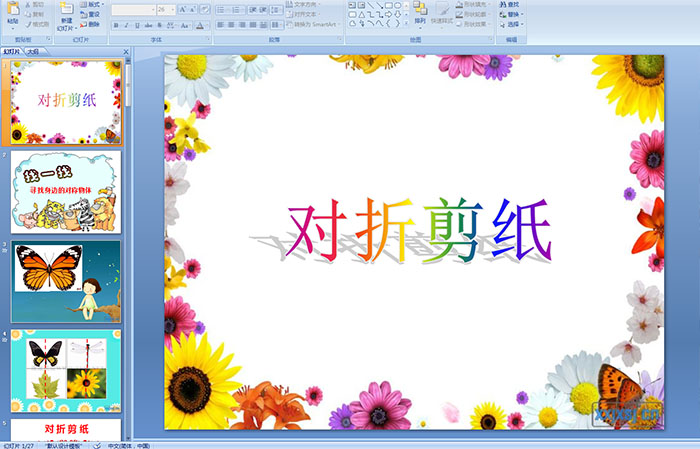700x449 pixels.
Task: Click the 中文(简体, 中国) language indicator
Action: (129, 446)
